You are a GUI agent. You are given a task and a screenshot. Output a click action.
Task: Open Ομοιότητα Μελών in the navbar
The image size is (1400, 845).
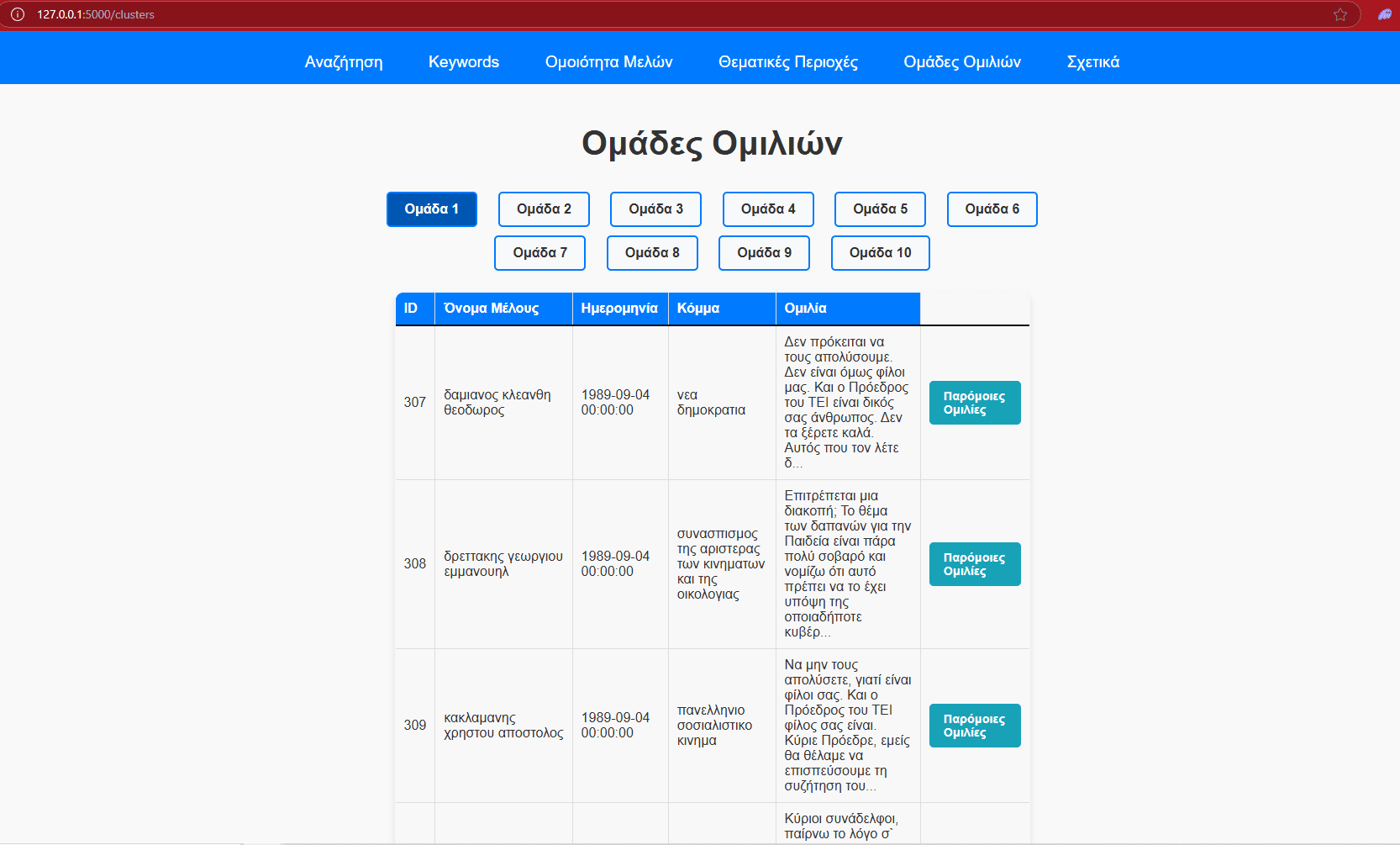coord(609,62)
